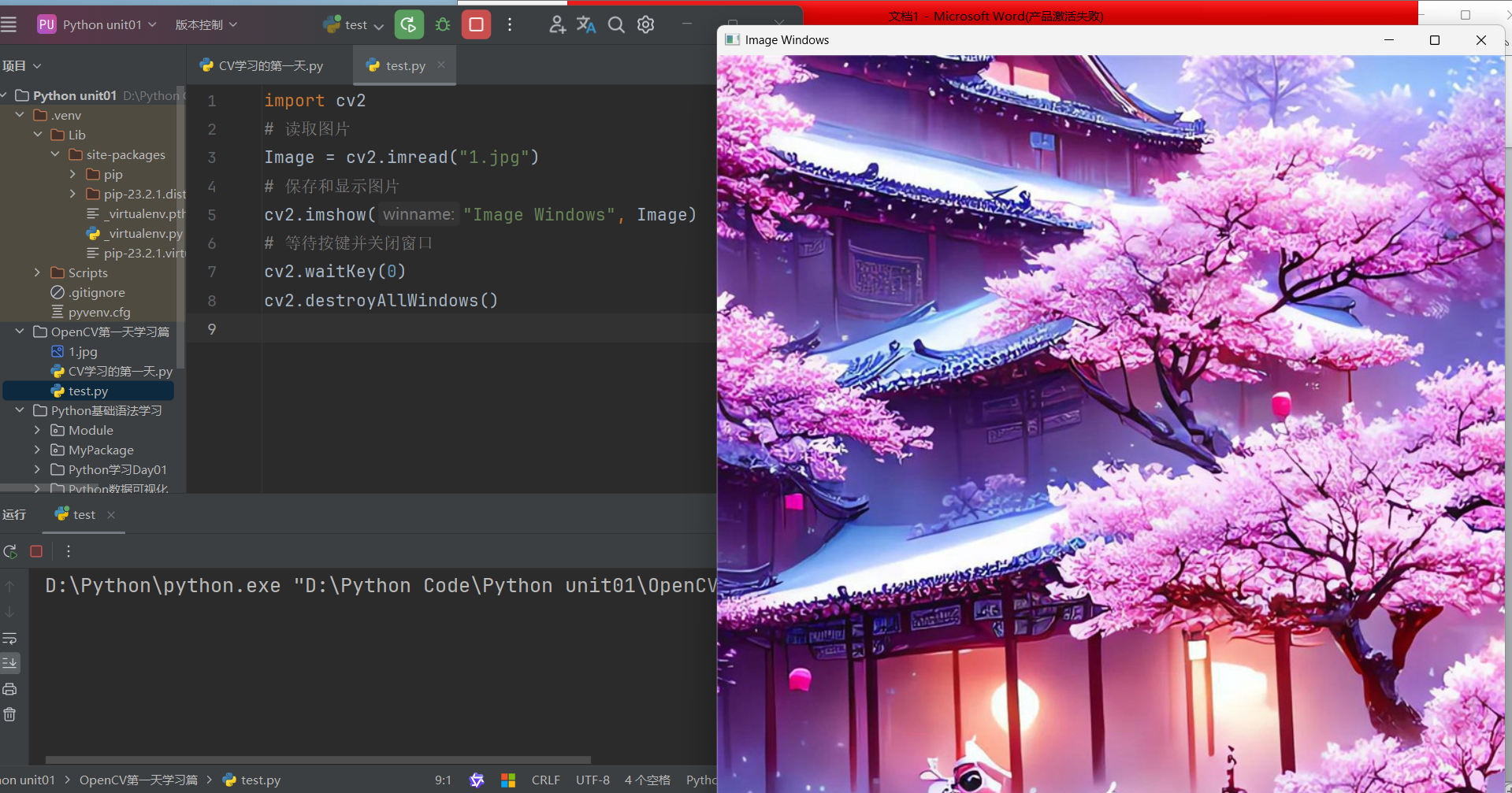Open the Code With Me user icon
This screenshot has height=793, width=1512.
pos(557,24)
